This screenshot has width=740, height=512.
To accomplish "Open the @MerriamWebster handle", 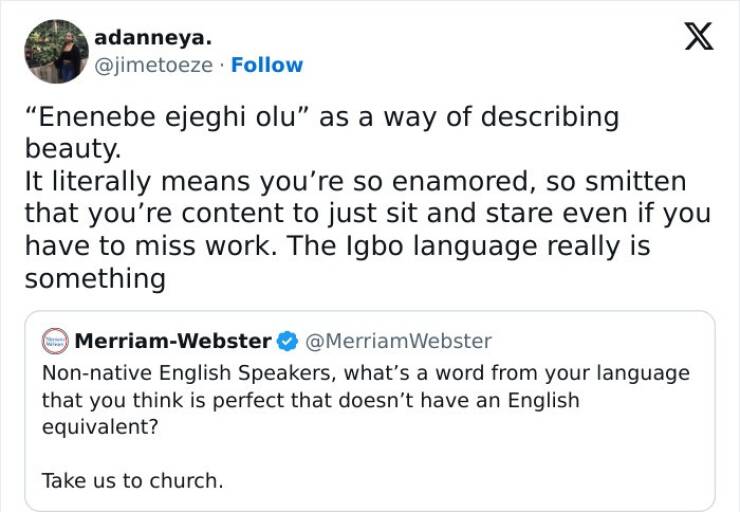I will (x=397, y=341).
